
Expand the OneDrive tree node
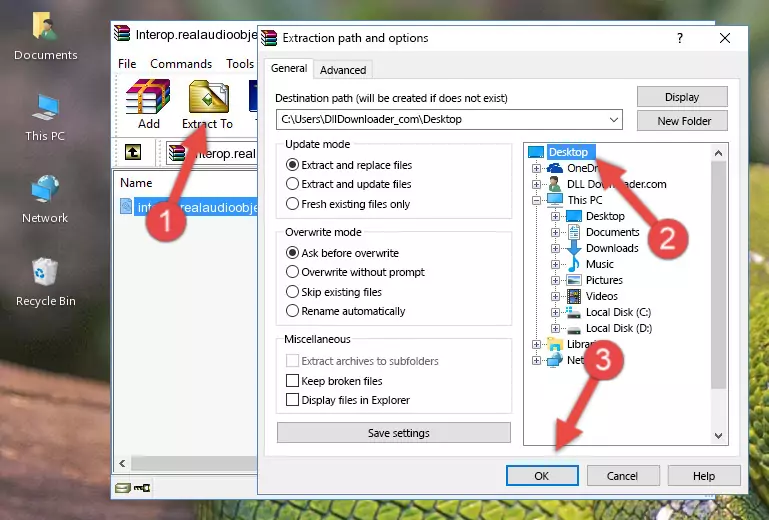point(536,168)
